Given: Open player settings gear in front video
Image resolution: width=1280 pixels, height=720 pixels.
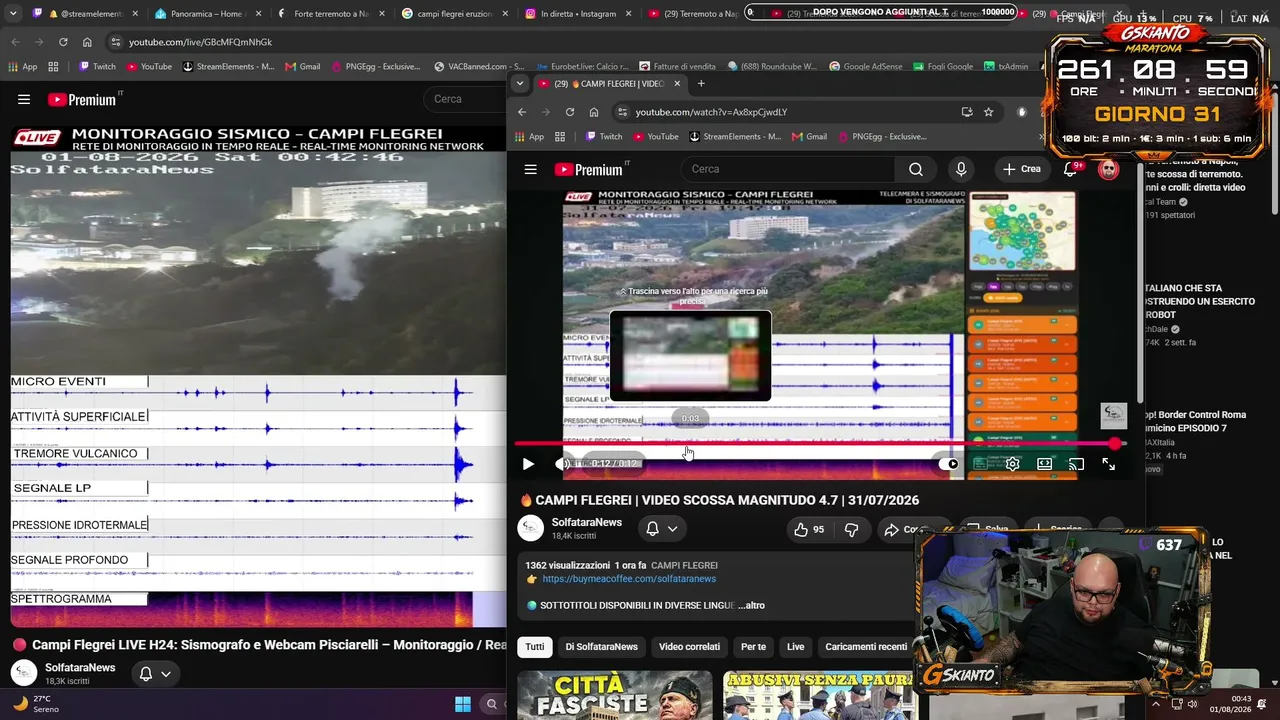Looking at the screenshot, I should (x=1013, y=464).
